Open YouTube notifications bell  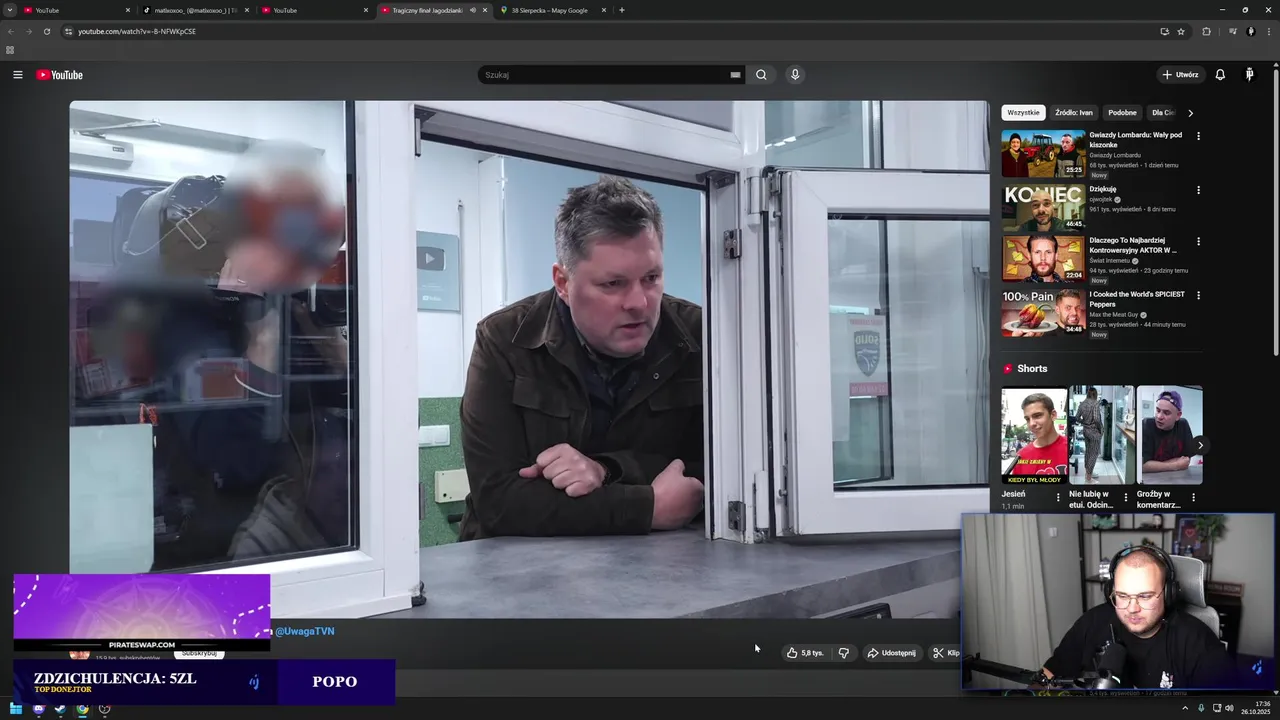click(1220, 75)
